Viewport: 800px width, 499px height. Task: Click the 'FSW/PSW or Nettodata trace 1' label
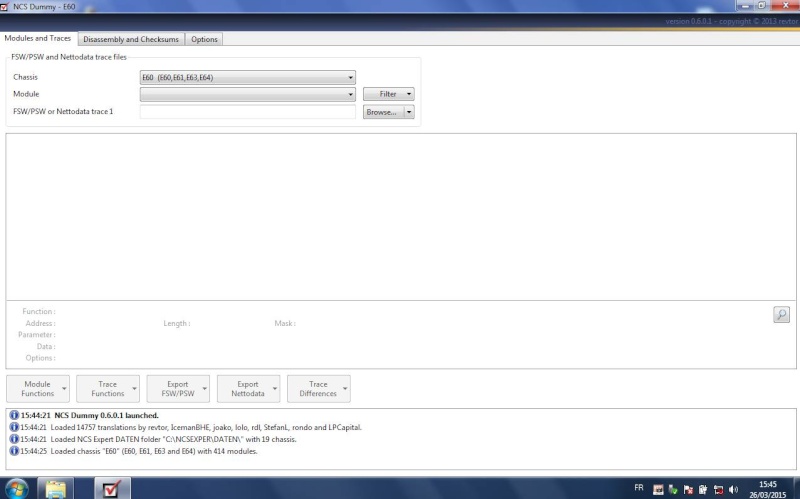(63, 111)
